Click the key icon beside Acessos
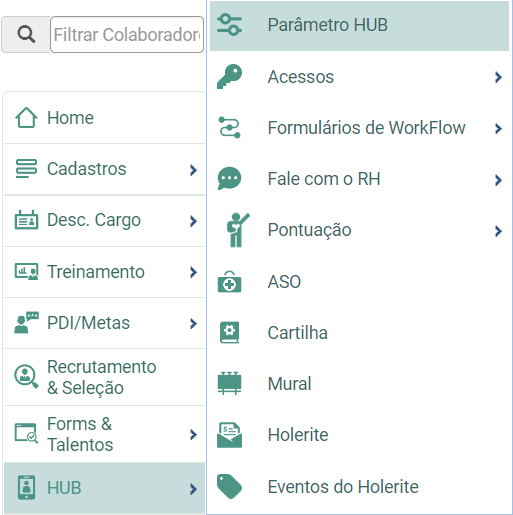 click(229, 76)
